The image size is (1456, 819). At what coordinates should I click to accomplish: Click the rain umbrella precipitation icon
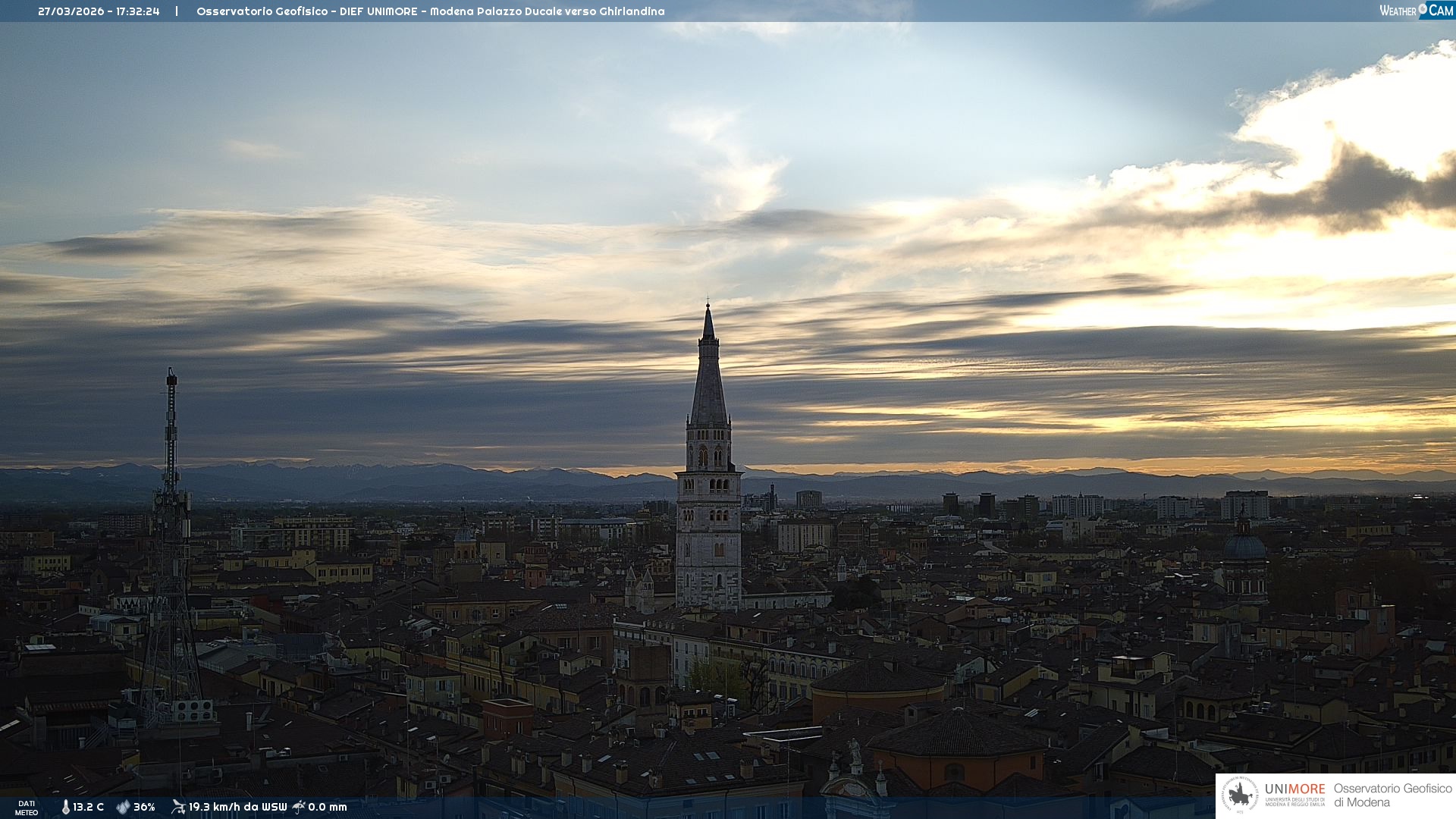coord(299,807)
